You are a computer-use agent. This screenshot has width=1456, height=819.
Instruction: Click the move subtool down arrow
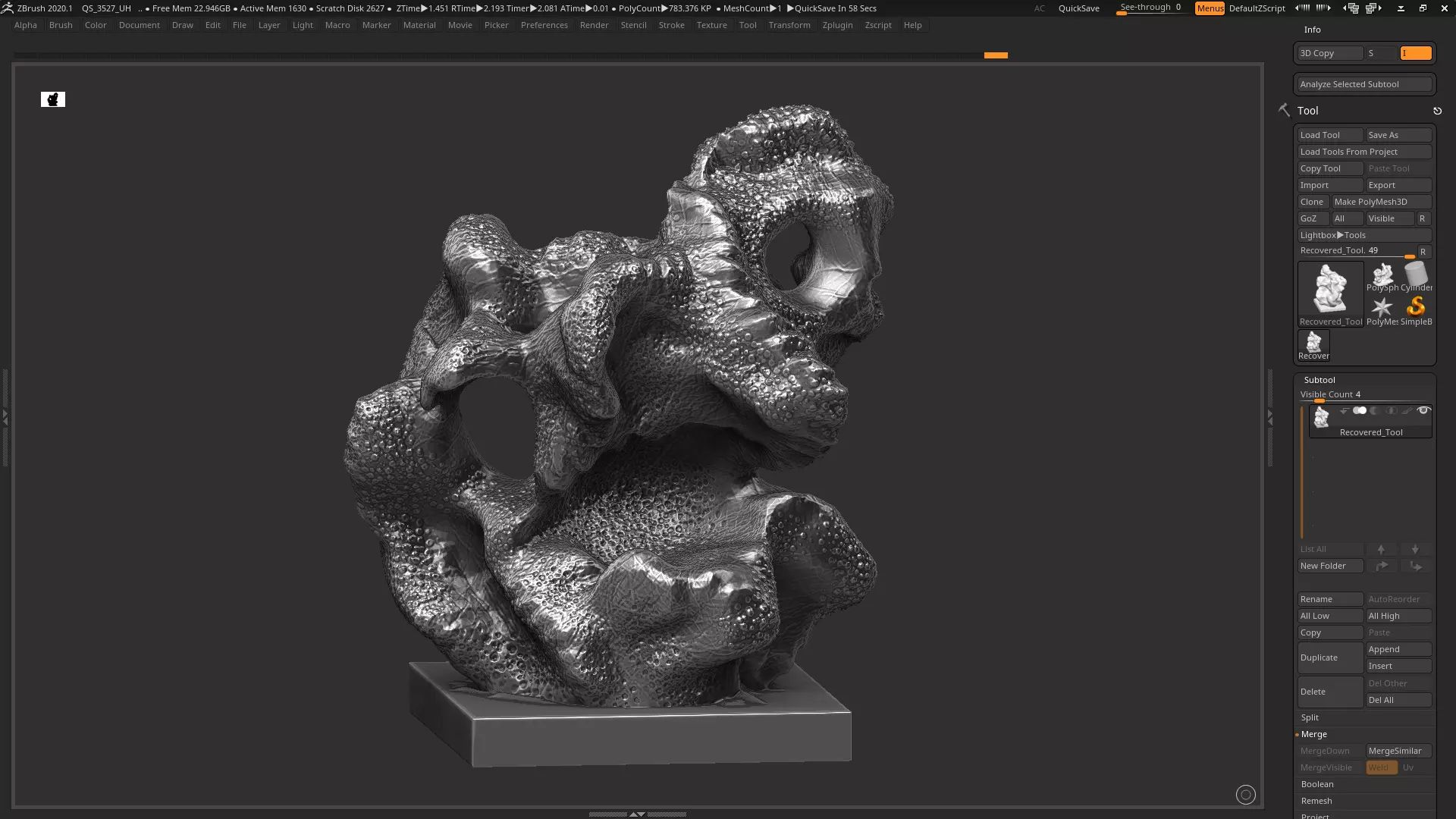tap(1415, 549)
